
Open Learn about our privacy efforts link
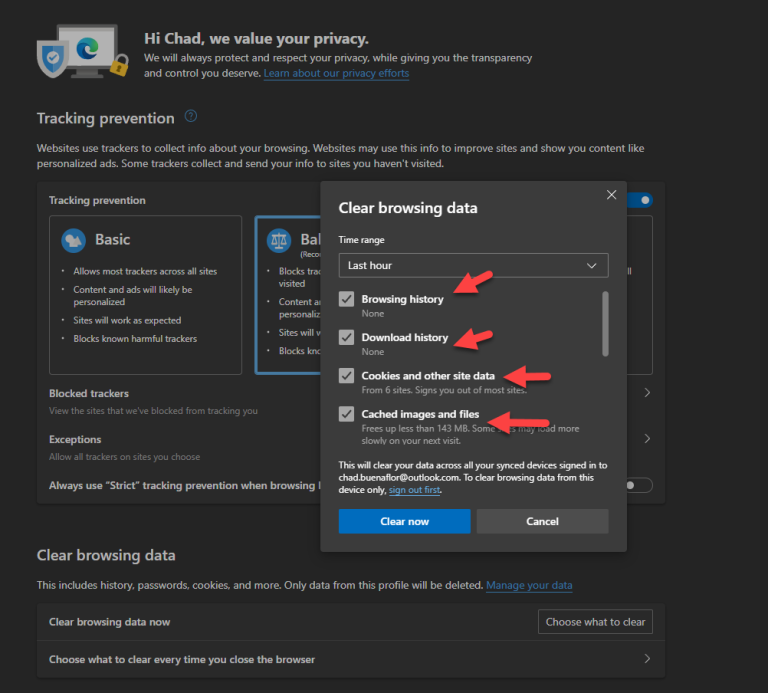pos(336,73)
